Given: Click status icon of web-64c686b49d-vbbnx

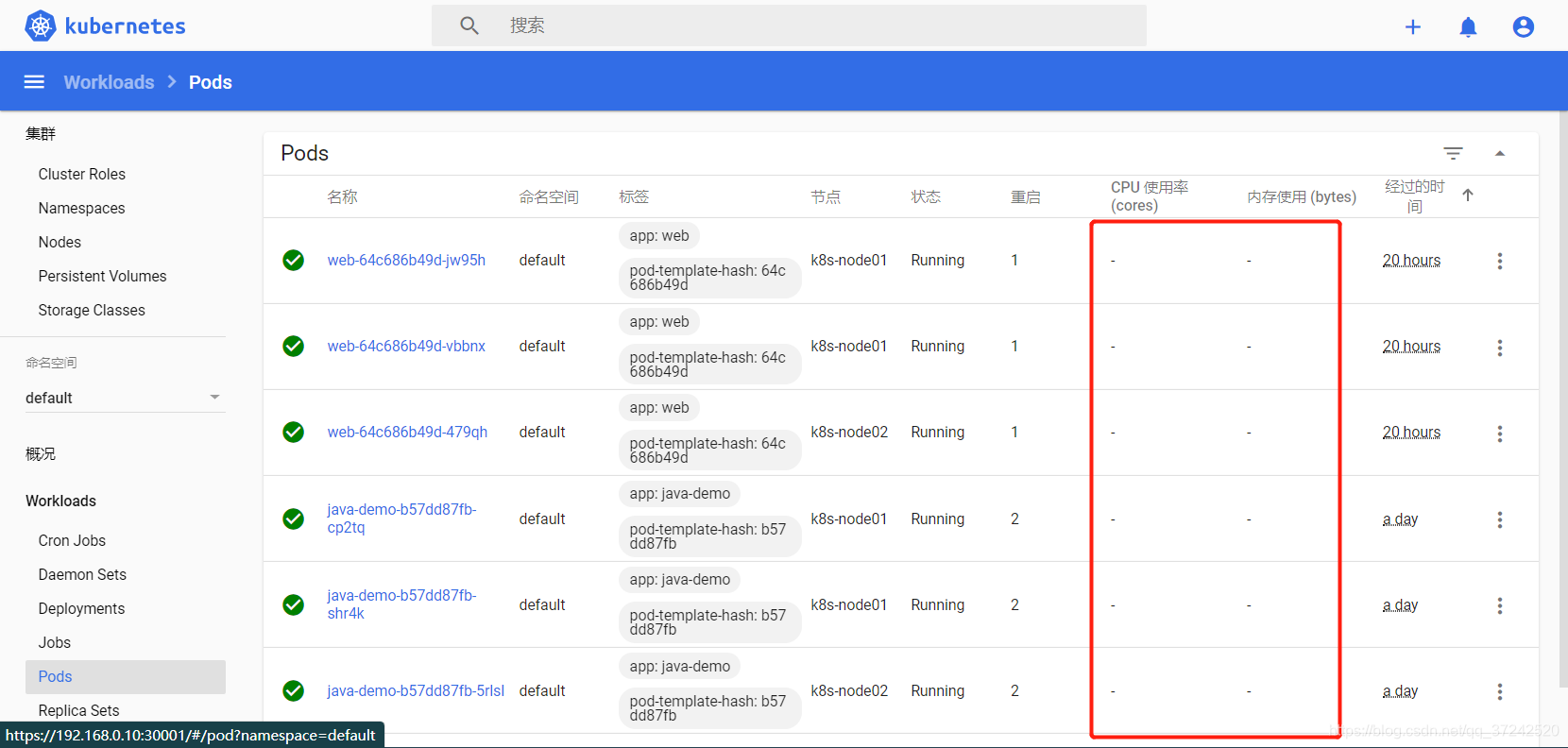Looking at the screenshot, I should [294, 346].
